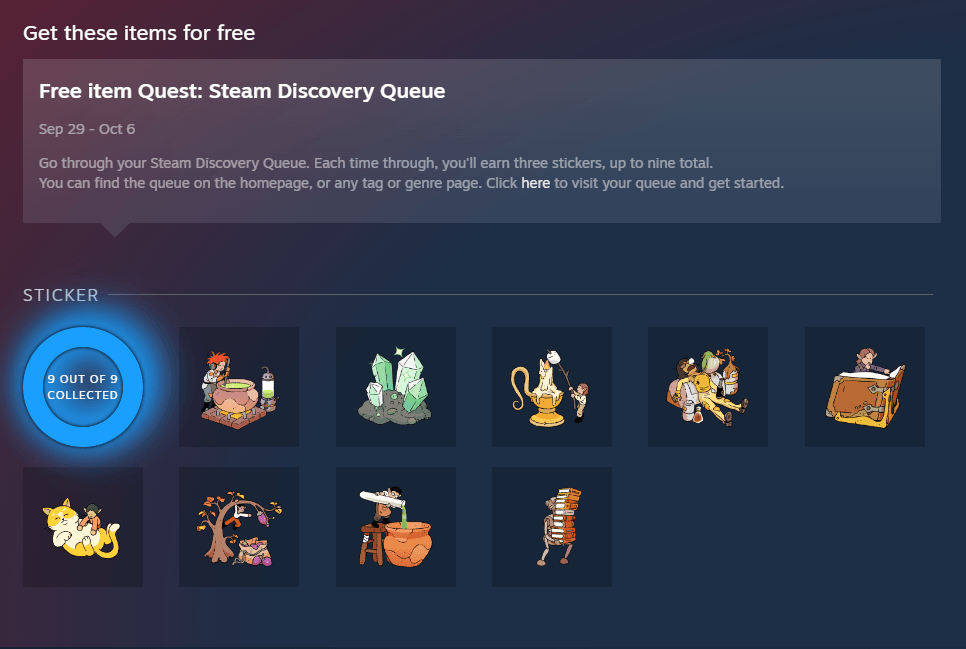Viewport: 966px width, 649px height.
Task: Select the elf reading giant book sticker
Action: tap(865, 386)
